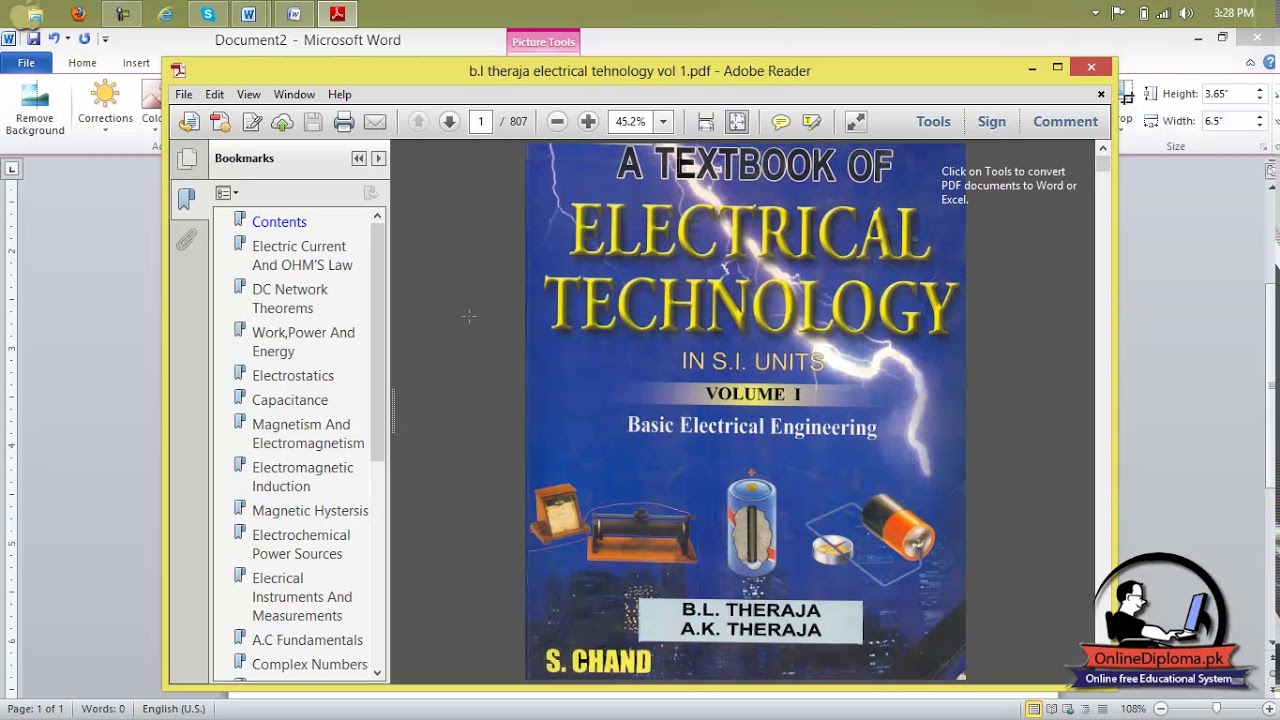Select the highlight text tool
This screenshot has width=1280, height=720.
point(811,122)
